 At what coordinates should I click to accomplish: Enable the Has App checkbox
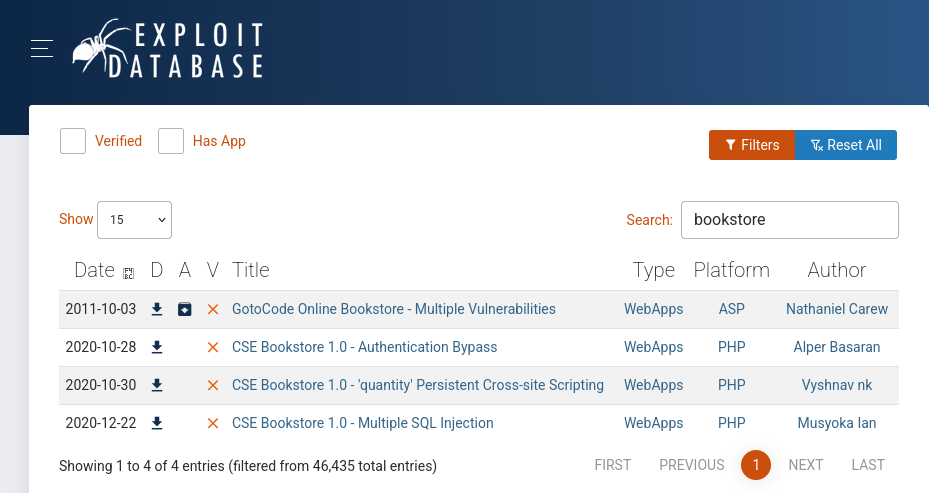[171, 141]
